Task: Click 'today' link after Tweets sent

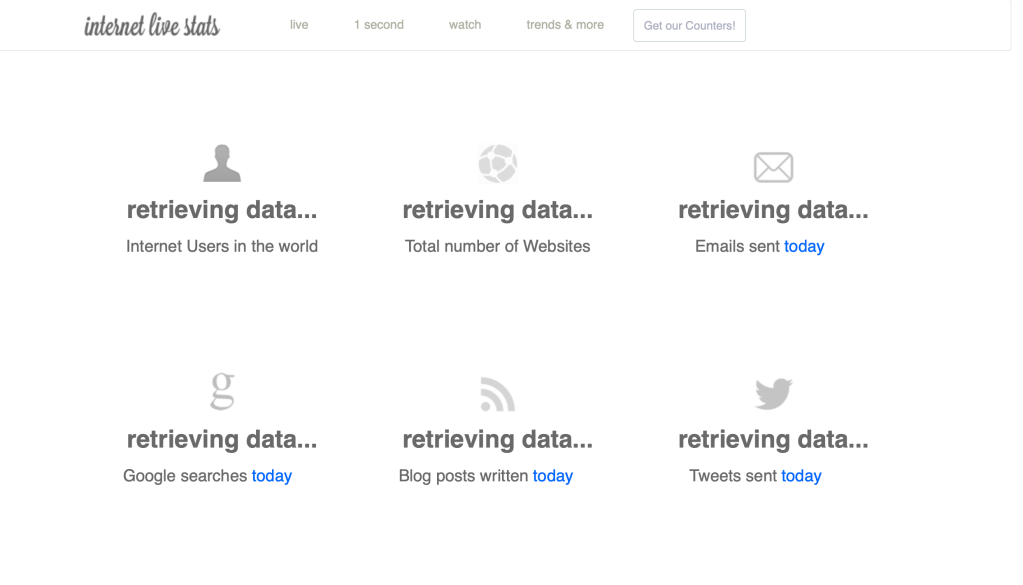Action: [801, 476]
